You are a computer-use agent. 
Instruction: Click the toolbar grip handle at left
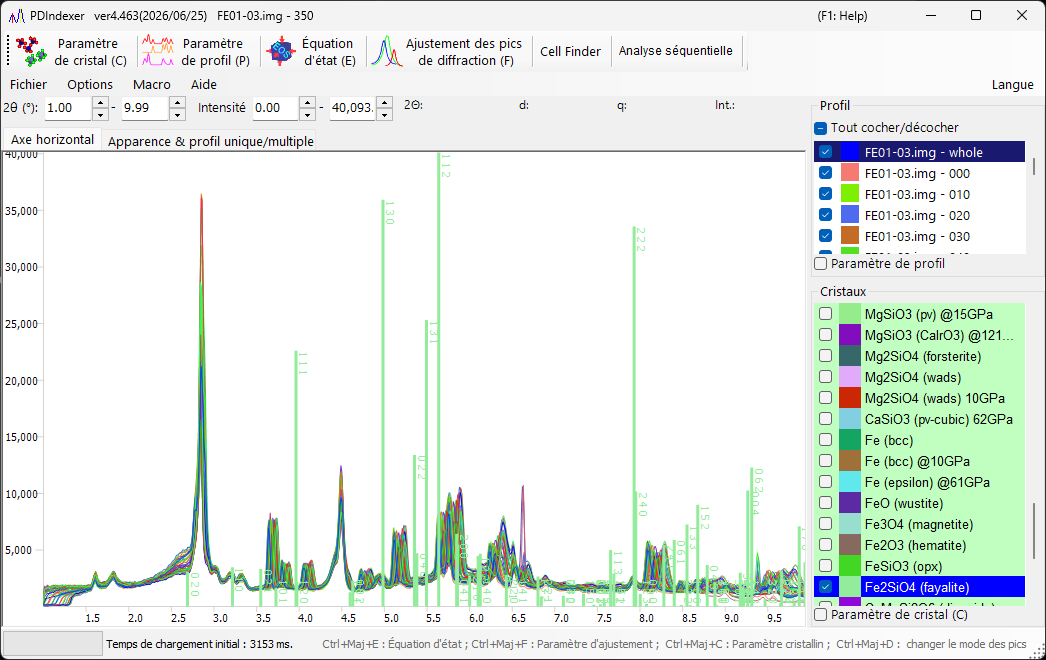8,51
